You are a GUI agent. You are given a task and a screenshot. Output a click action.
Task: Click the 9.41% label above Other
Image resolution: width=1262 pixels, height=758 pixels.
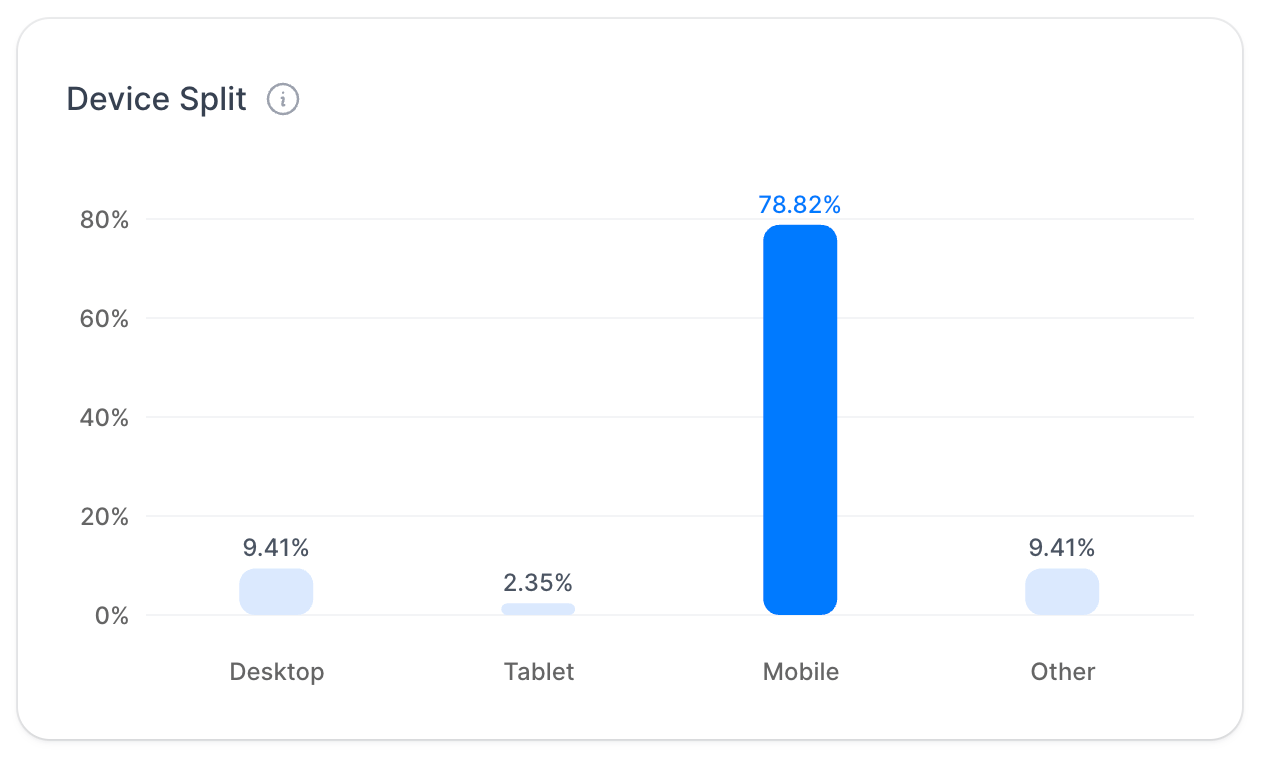pos(1062,547)
